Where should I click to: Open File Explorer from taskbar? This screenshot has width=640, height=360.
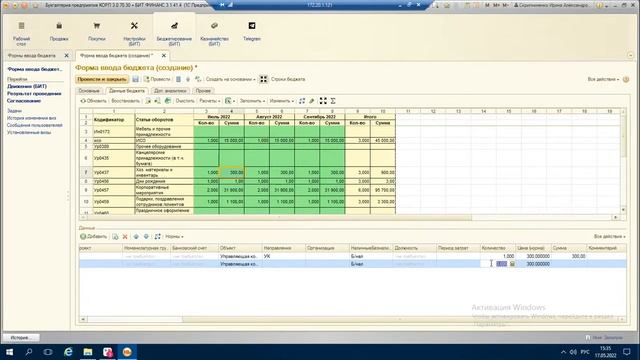point(88,352)
